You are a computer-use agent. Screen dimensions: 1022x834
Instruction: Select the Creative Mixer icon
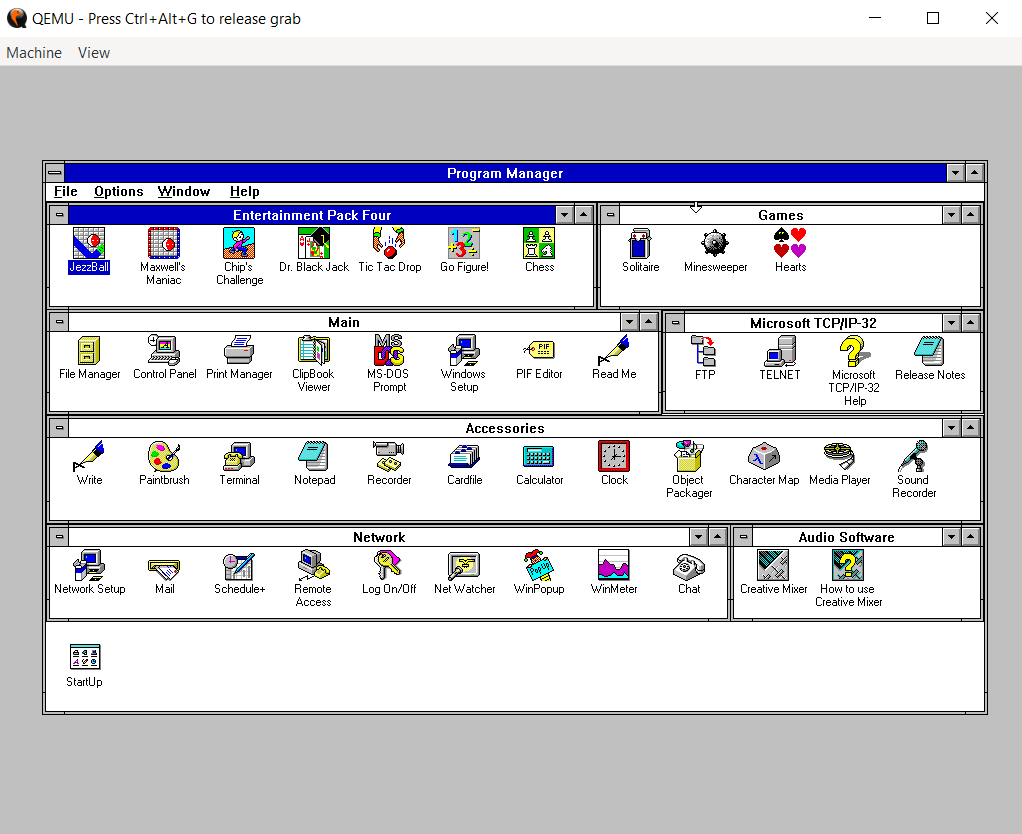pos(773,565)
